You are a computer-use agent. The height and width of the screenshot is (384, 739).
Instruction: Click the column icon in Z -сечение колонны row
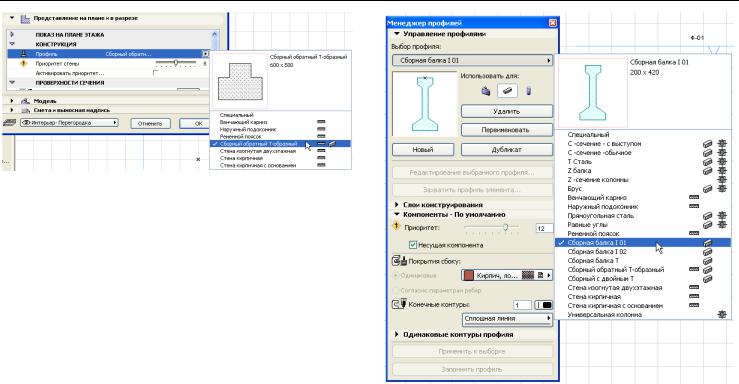pos(722,180)
